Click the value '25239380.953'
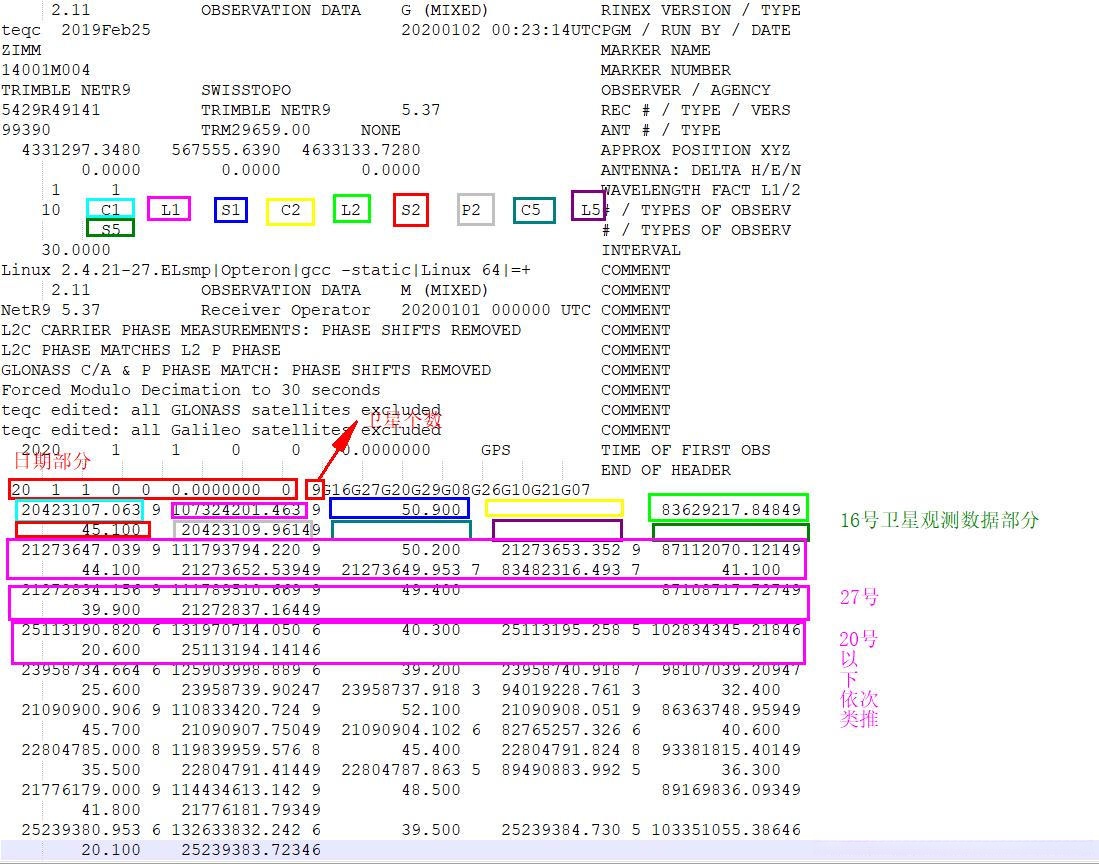Screen dimensions: 1099x864 (81, 829)
